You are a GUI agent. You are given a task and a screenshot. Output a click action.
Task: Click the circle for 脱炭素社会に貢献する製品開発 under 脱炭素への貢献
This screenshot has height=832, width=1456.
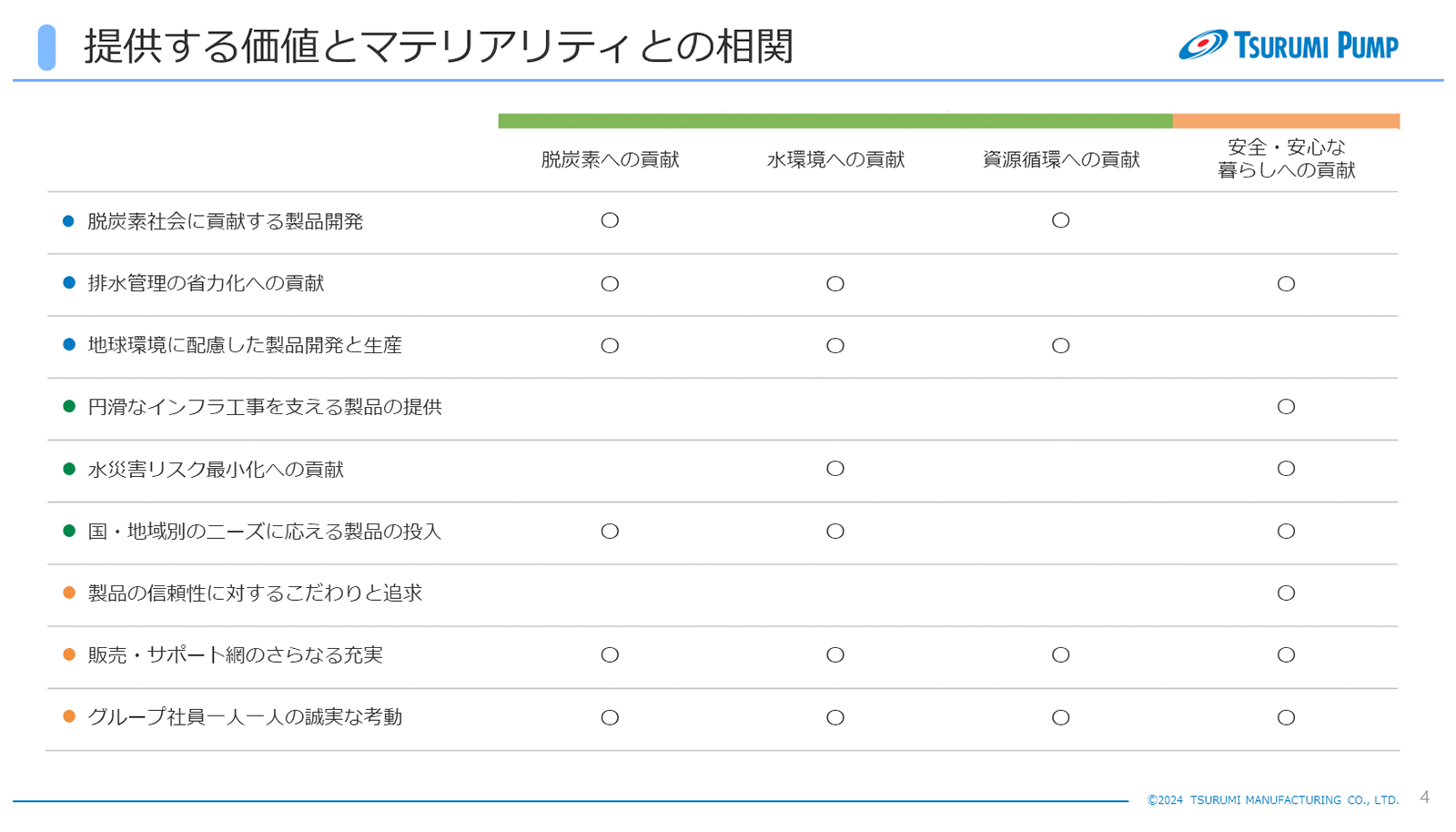[610, 220]
